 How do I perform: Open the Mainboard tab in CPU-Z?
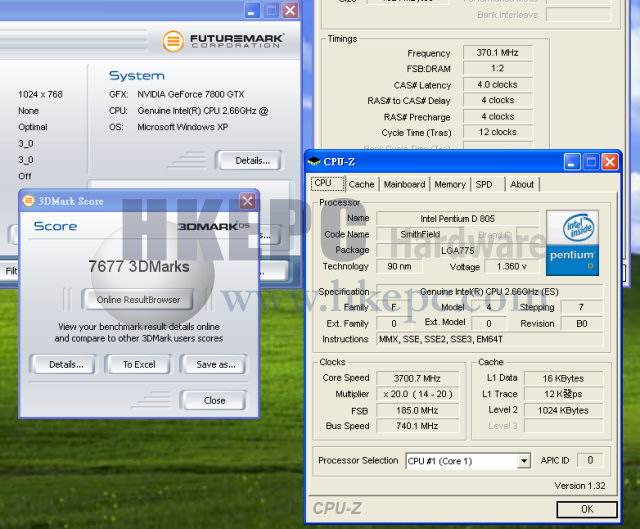coord(404,184)
